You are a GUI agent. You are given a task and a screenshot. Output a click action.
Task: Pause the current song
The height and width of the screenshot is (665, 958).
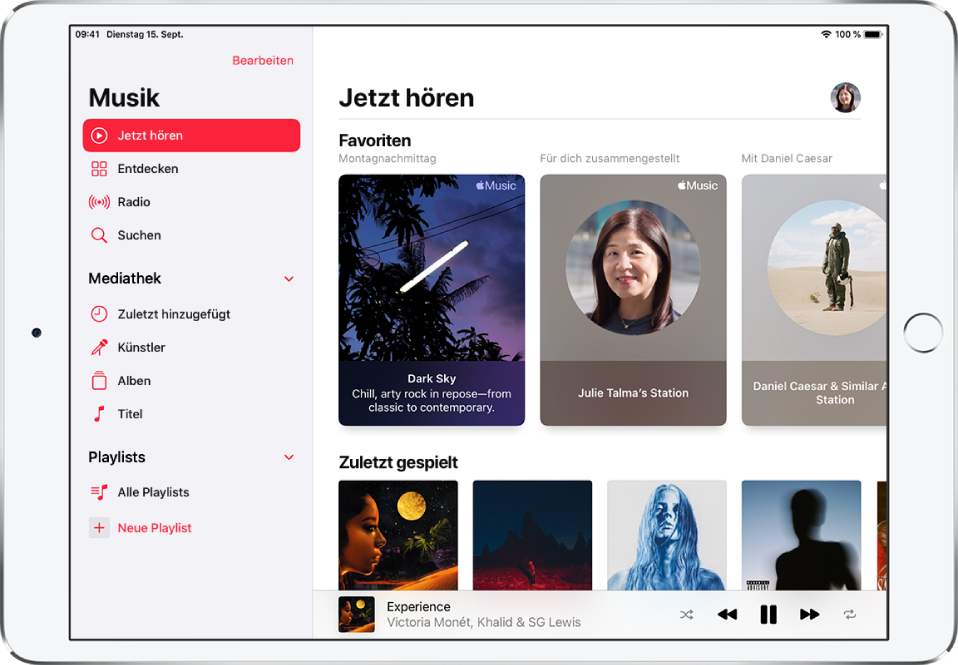tap(769, 614)
